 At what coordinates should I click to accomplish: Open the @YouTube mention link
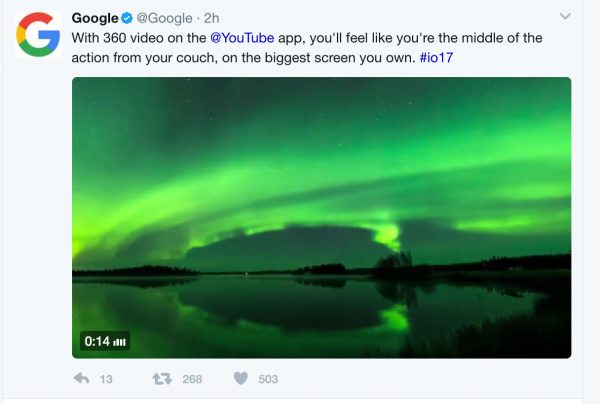pos(242,38)
